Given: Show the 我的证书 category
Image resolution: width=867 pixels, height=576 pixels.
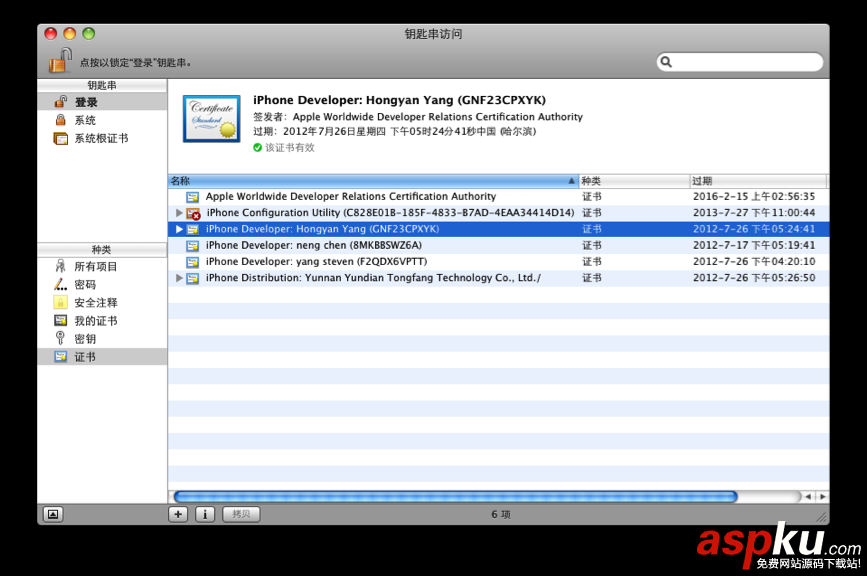Looking at the screenshot, I should point(102,321).
